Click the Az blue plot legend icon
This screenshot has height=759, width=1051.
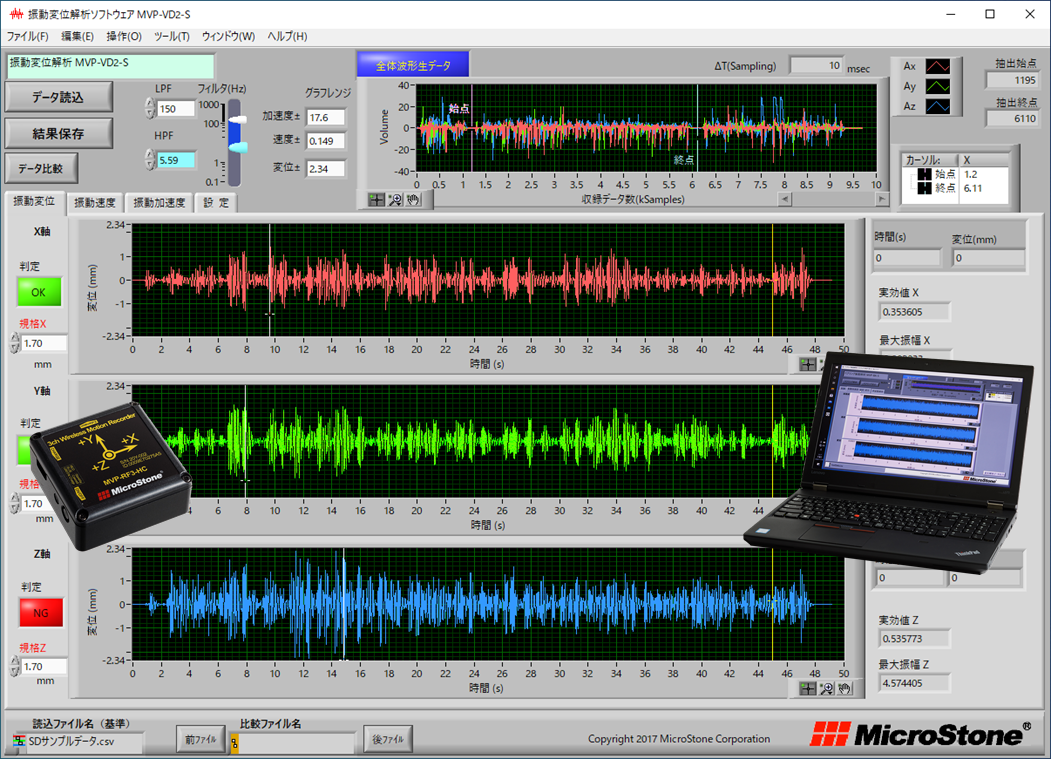click(x=938, y=106)
